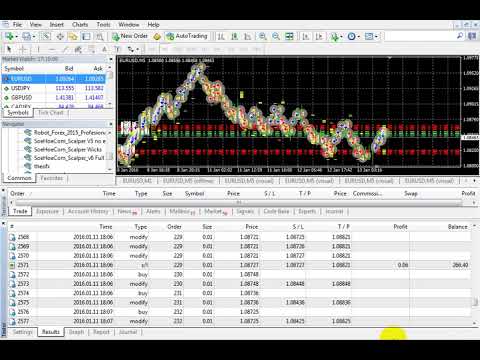The height and width of the screenshot is (360, 480).
Task: Click the Zoom In magnifier icon
Action: coord(263,36)
